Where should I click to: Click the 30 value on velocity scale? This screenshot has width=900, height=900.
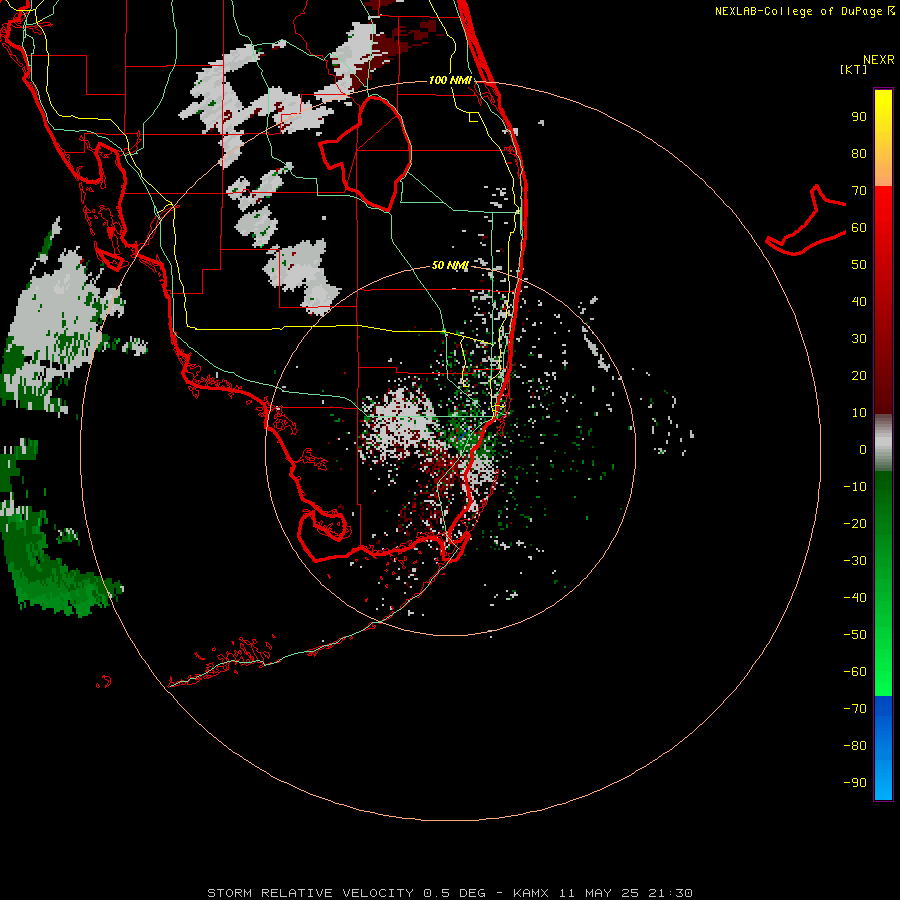[x=859, y=339]
